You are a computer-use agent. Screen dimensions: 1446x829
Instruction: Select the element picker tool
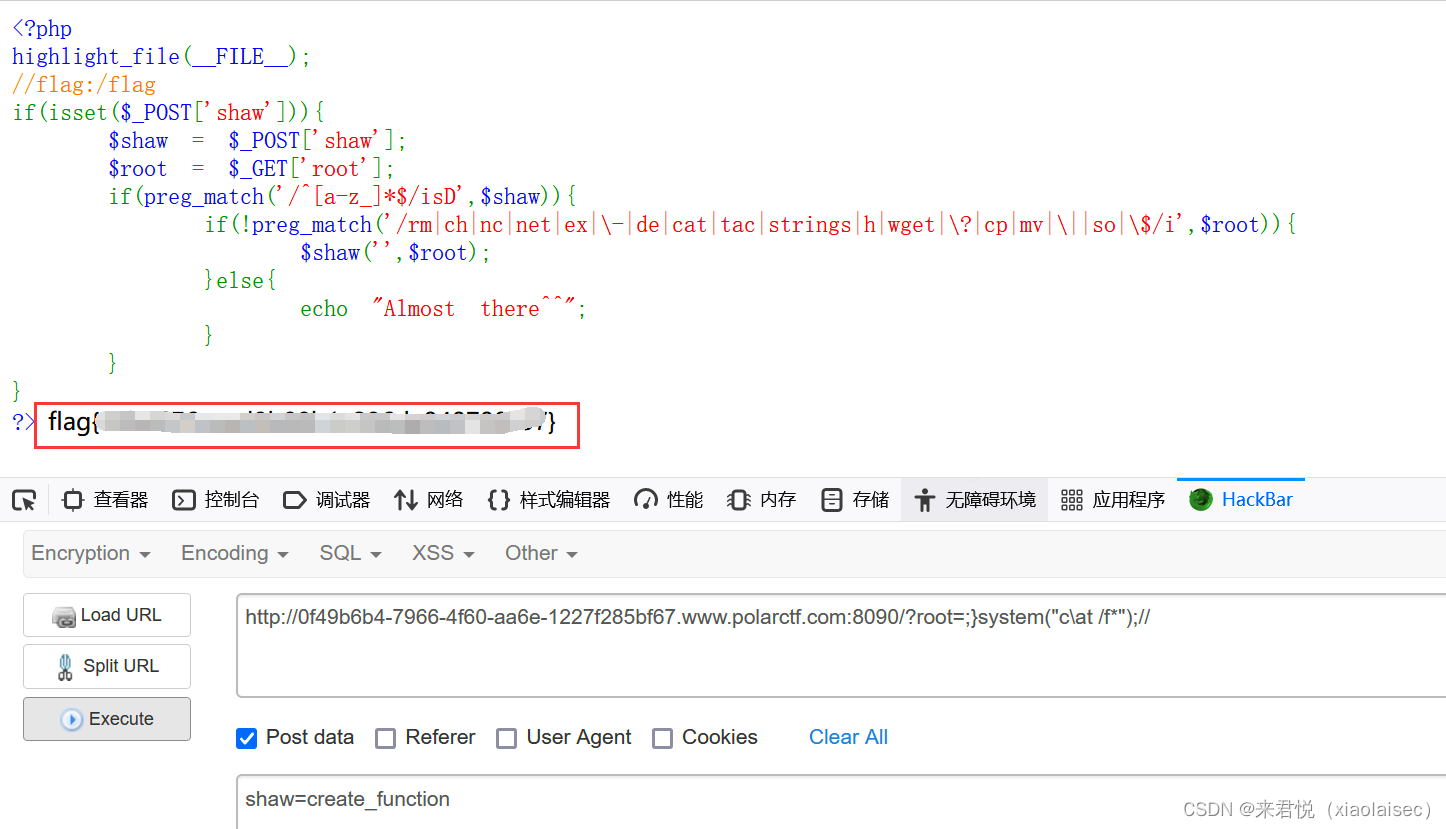click(x=22, y=499)
